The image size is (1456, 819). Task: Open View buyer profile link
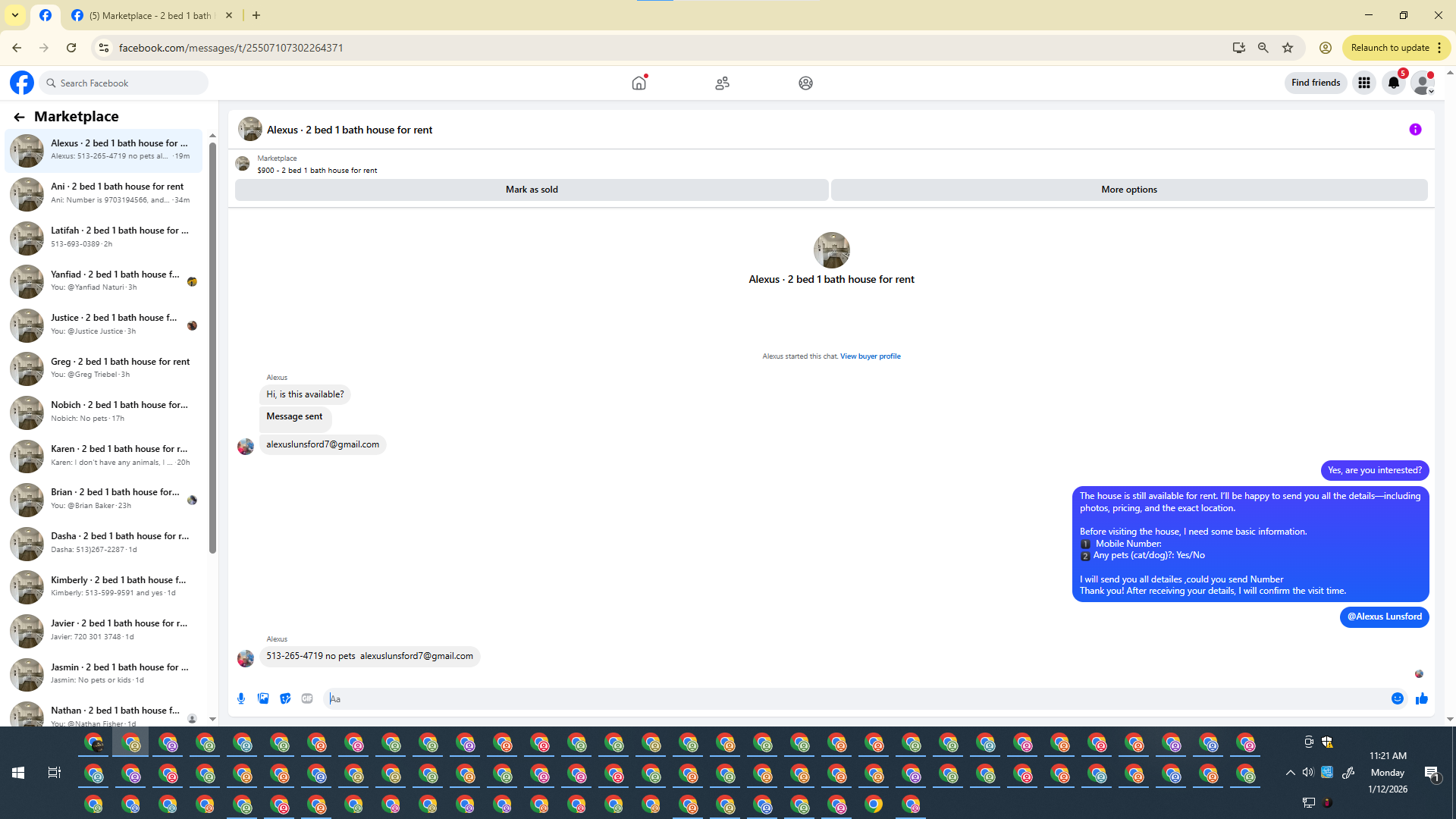tap(870, 356)
